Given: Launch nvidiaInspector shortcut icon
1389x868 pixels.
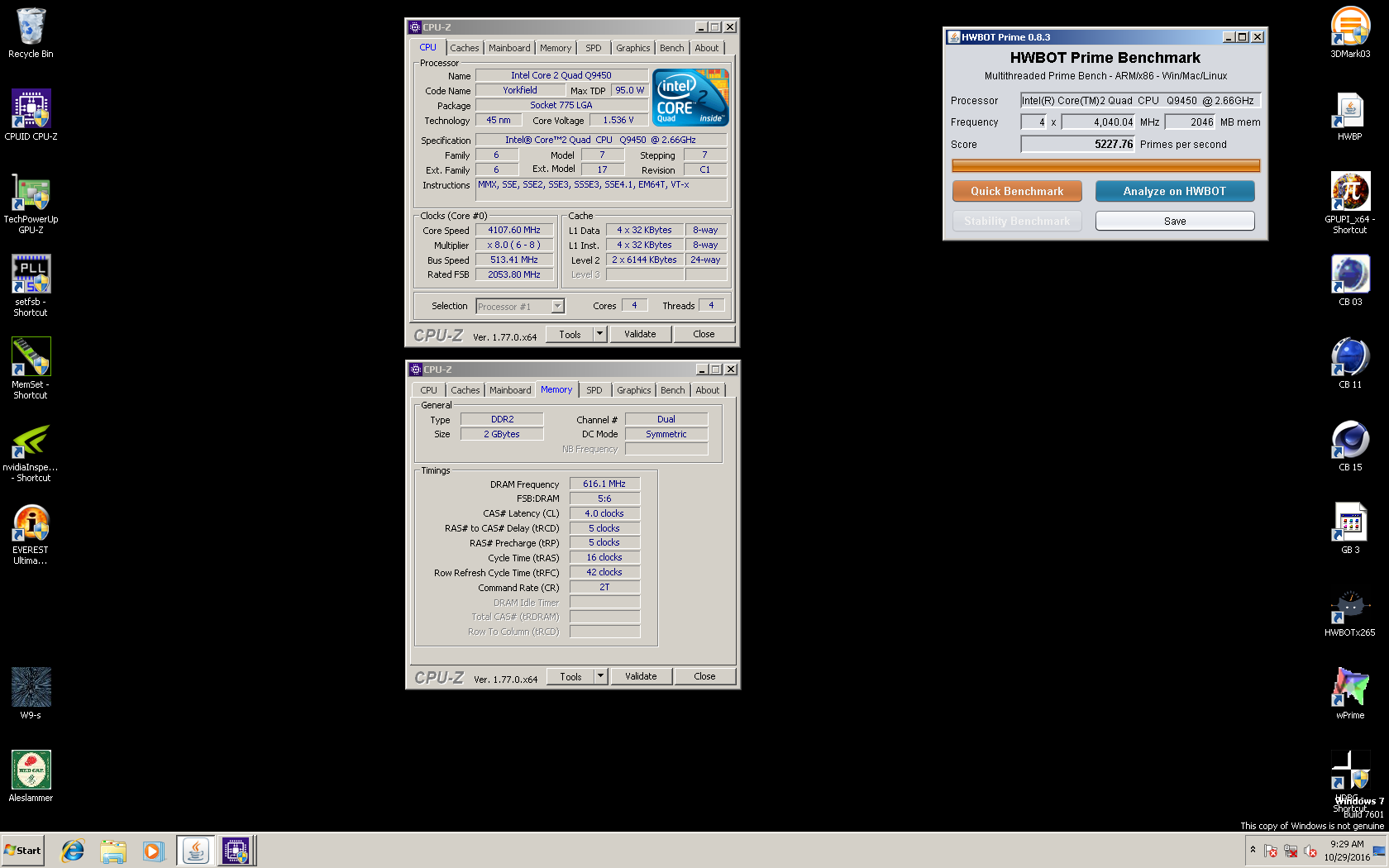Looking at the screenshot, I should pos(31,451).
